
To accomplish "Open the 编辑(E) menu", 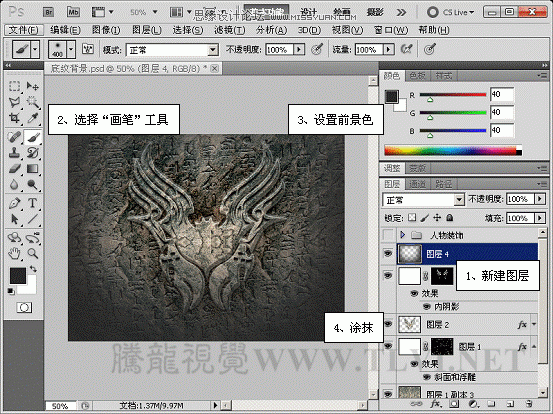I will [65, 30].
